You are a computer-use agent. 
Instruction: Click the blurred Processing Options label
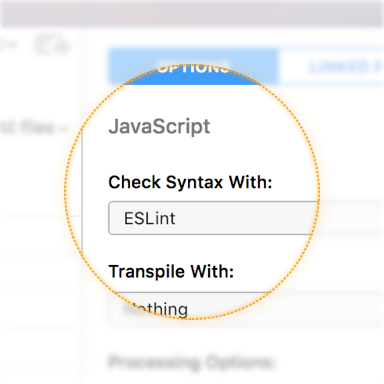pyautogui.click(x=191, y=362)
